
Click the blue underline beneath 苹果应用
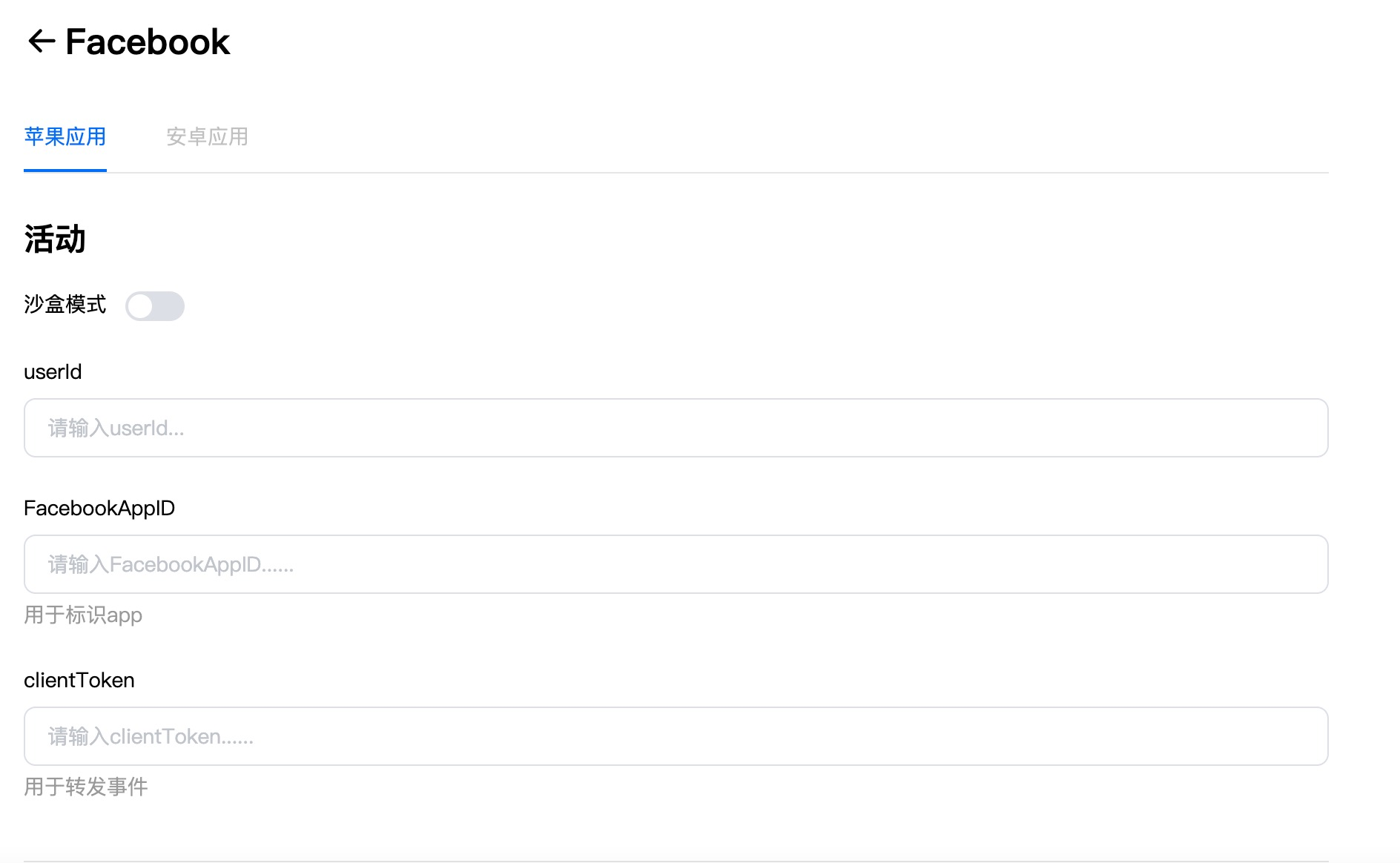click(x=65, y=171)
